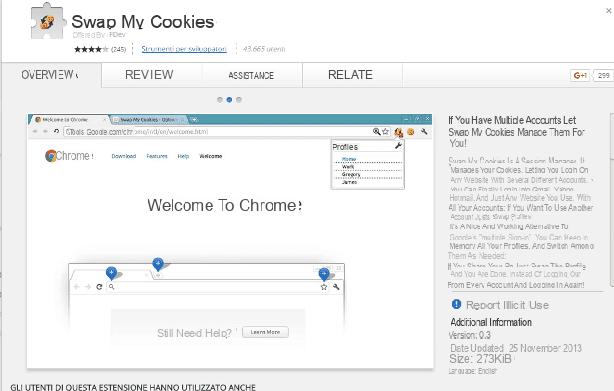
Task: Click the Welcome link on the Chrome welcome page
Action: (211, 156)
